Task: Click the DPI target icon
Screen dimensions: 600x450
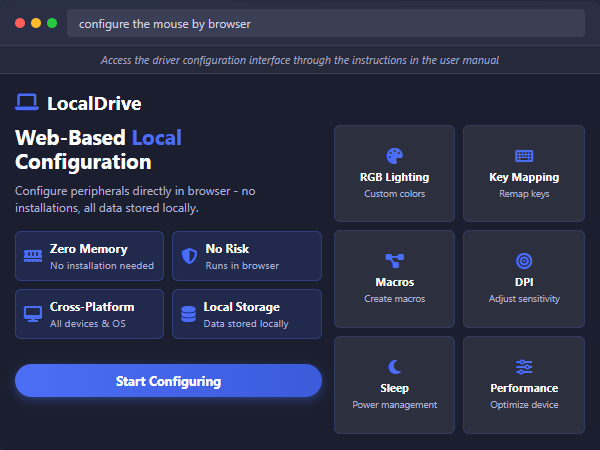Action: tap(524, 261)
